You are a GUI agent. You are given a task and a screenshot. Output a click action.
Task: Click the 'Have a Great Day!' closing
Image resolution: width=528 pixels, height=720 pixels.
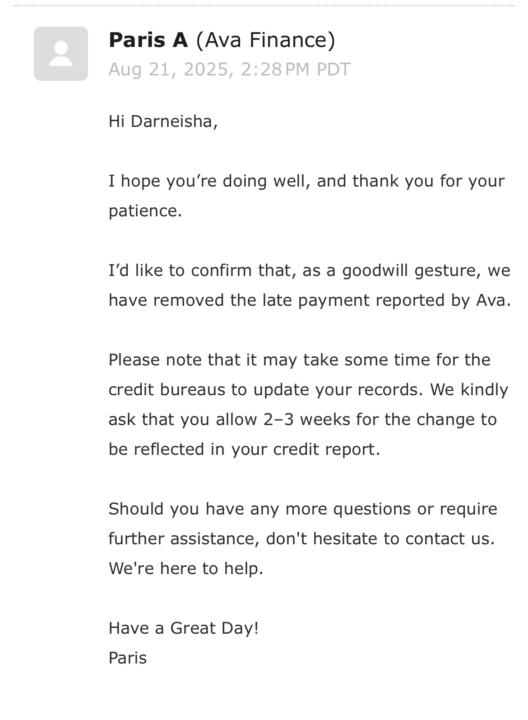pos(184,628)
